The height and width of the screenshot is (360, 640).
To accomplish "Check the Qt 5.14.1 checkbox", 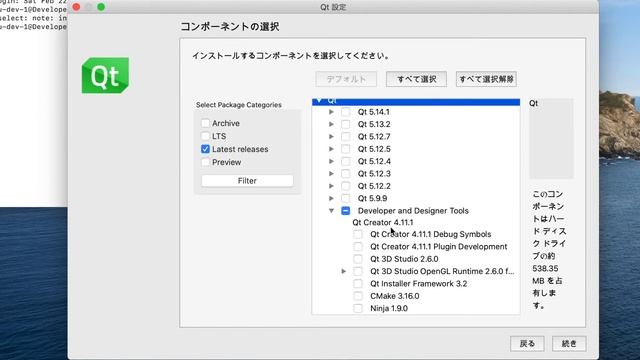I will 345,112.
